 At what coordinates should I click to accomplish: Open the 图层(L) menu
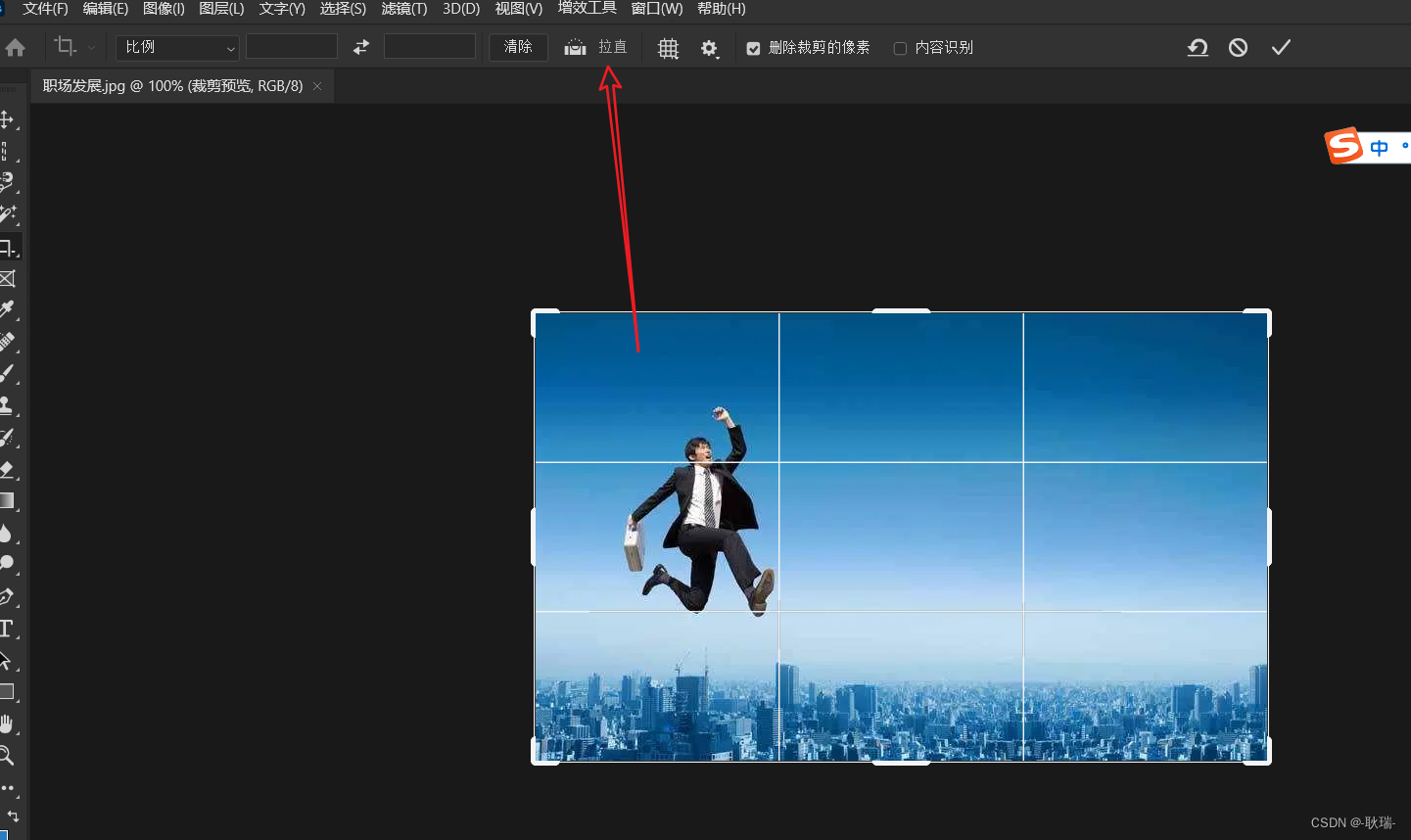coord(221,9)
